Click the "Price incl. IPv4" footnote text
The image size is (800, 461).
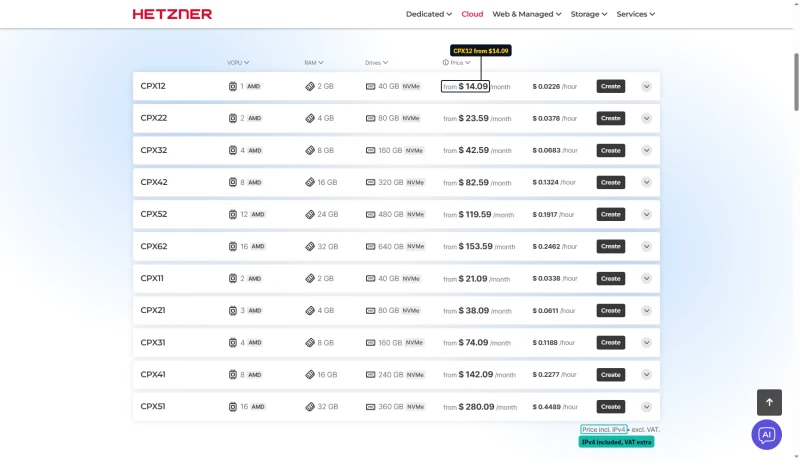pos(604,429)
